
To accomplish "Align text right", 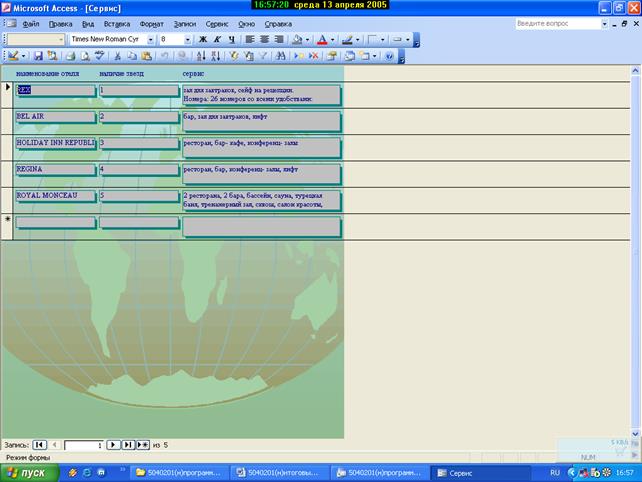I will (x=279, y=39).
